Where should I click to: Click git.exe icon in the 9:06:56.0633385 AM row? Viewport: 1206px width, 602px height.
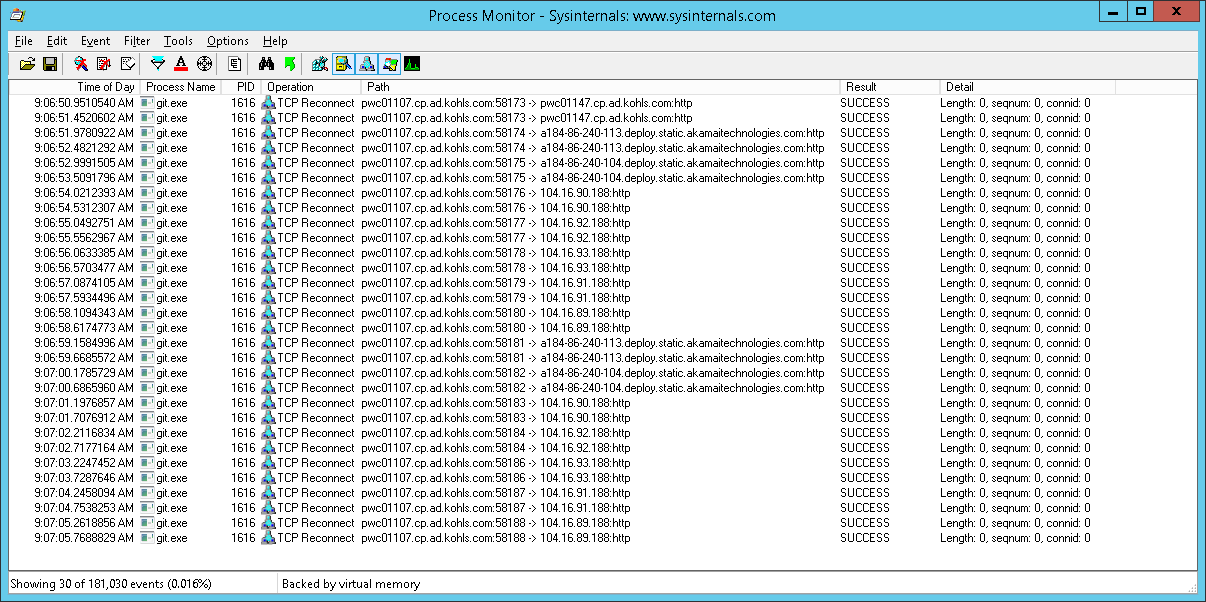pos(147,253)
